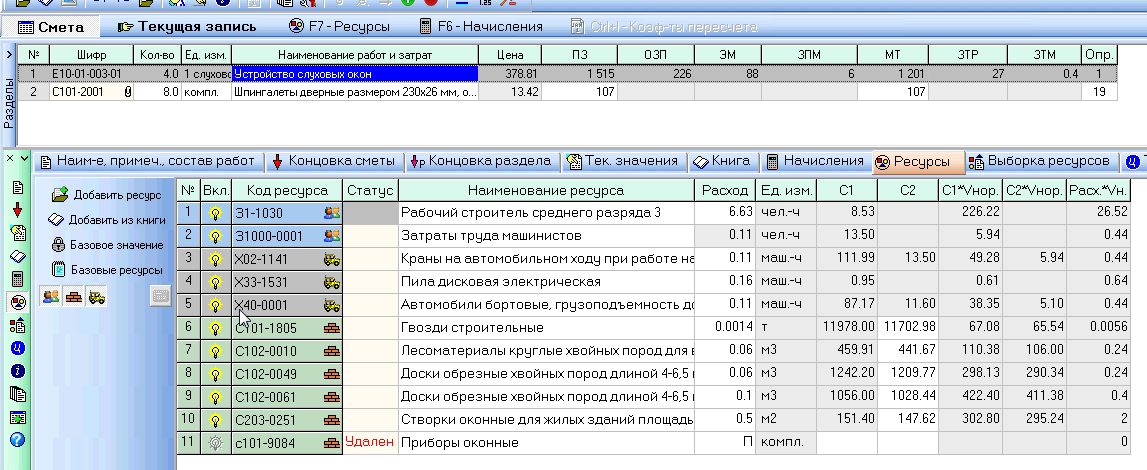Toggle the lightbulb for resource C102-0049
Image resolution: width=1147 pixels, height=470 pixels.
[214, 373]
